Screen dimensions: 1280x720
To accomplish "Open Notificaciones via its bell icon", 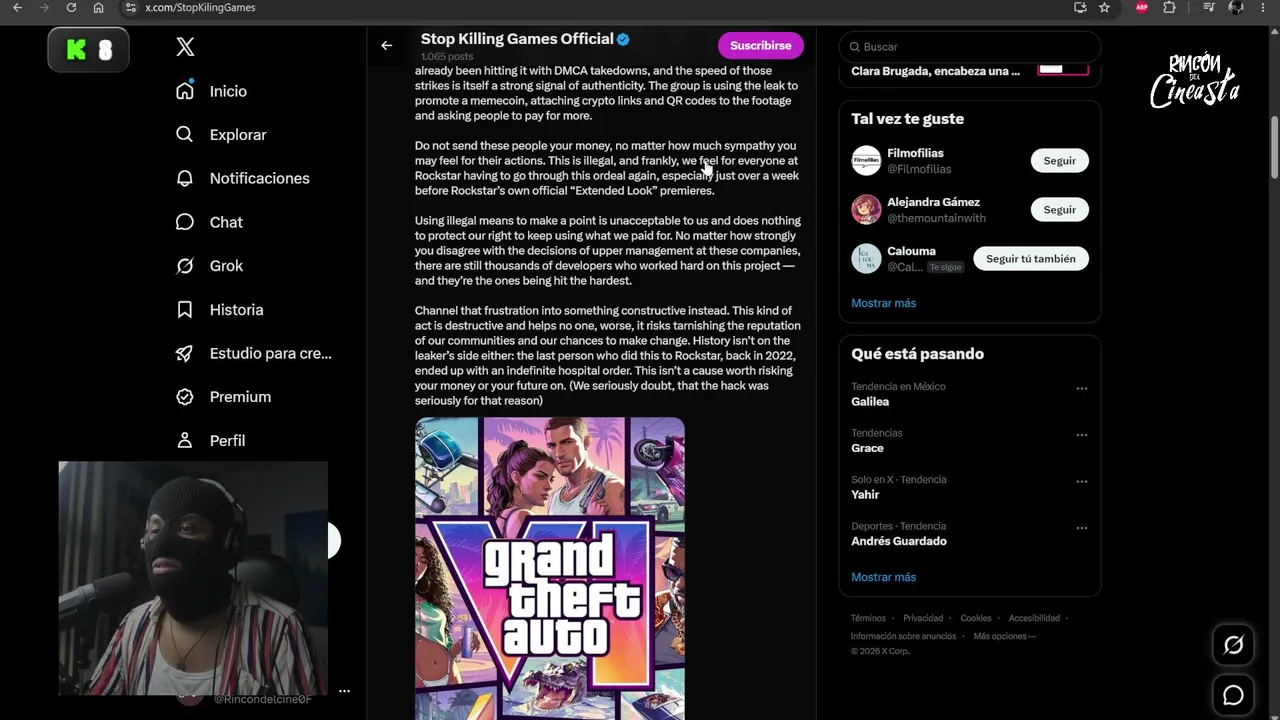I will (185, 178).
